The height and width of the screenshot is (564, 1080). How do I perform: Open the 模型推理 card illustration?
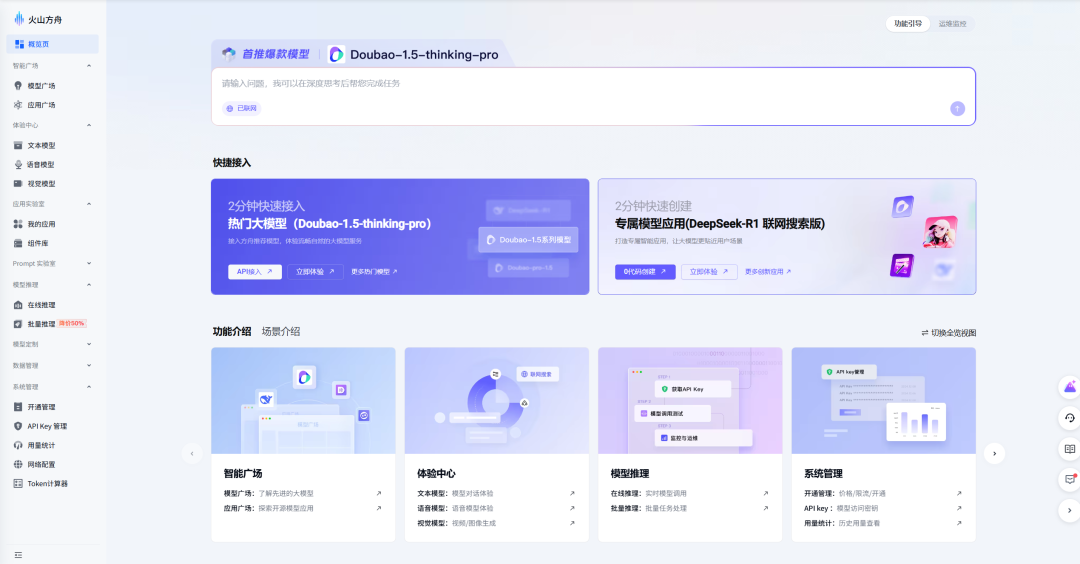[x=690, y=401]
